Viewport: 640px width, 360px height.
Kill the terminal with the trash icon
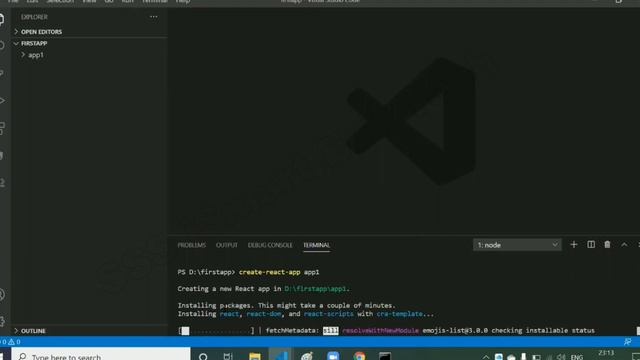point(607,244)
